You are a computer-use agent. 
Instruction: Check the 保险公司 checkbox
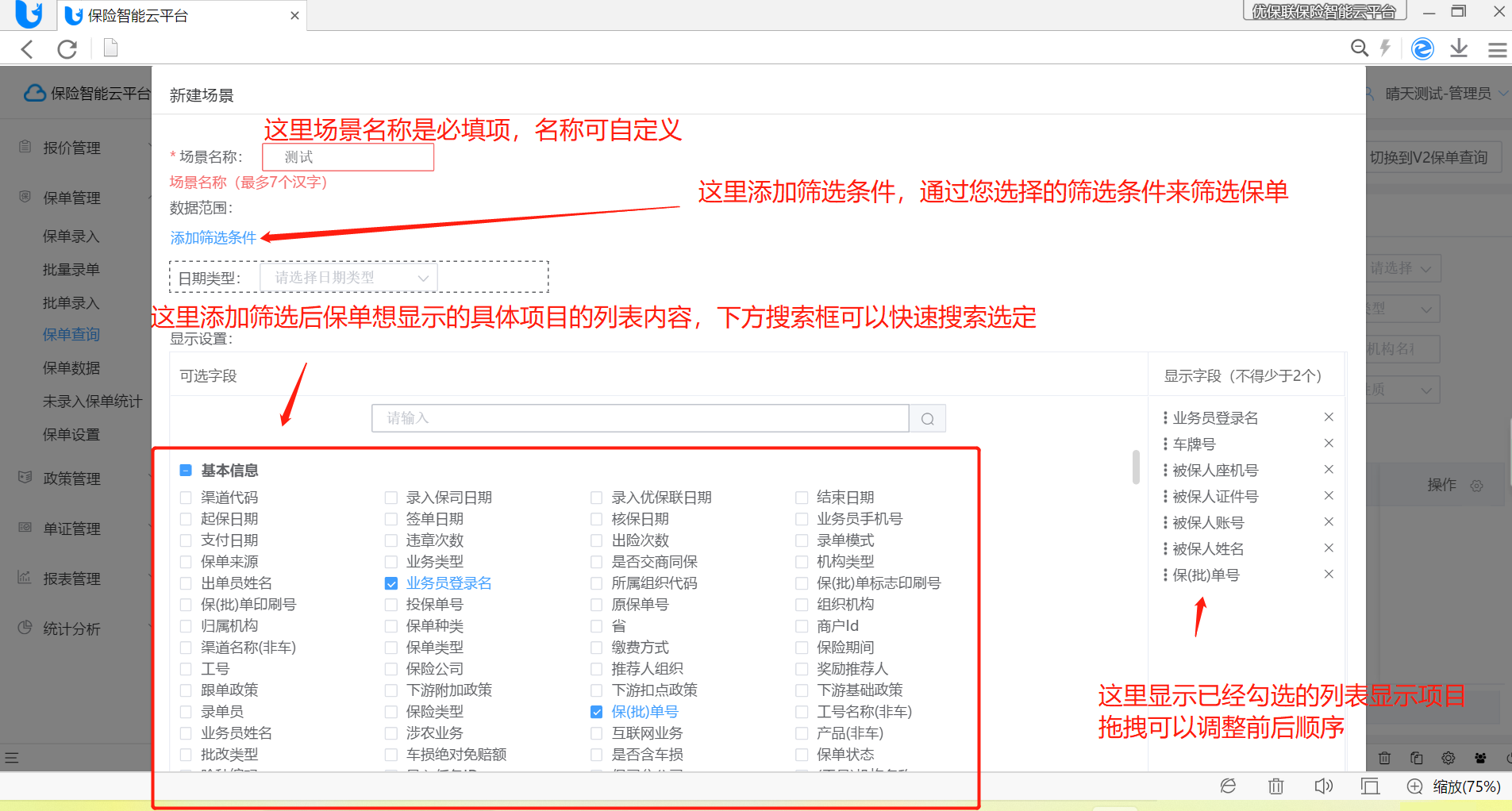(391, 669)
